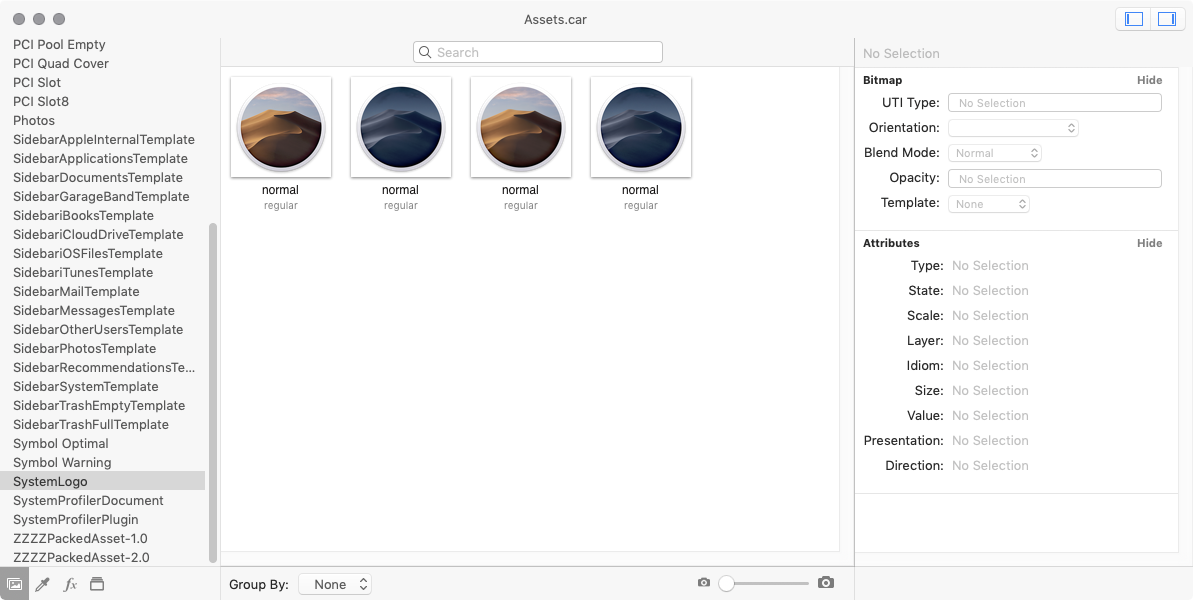1193x600 pixels.
Task: Click the Opacity field
Action: coord(1055,179)
